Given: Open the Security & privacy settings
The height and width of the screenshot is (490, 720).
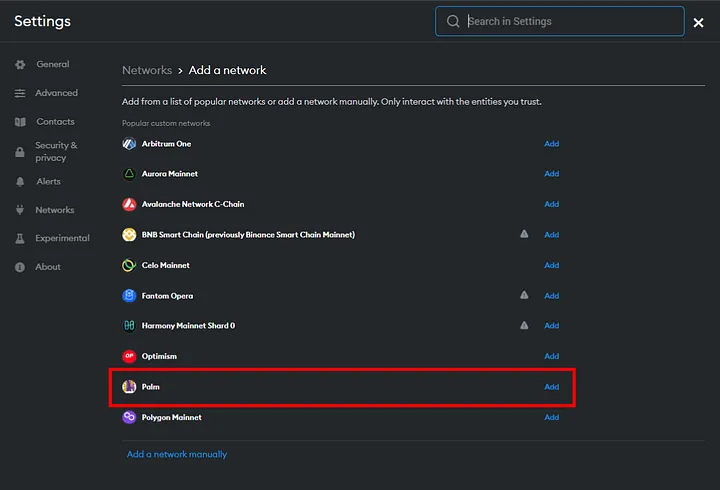Looking at the screenshot, I should pos(55,151).
